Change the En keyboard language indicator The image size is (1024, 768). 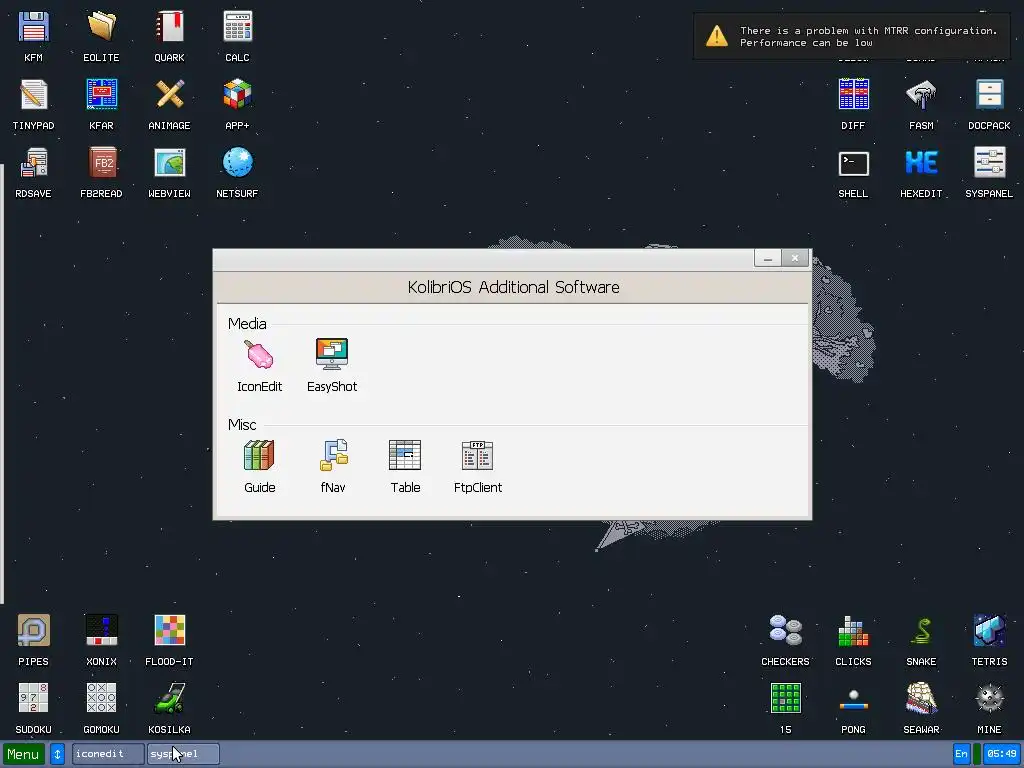point(961,754)
